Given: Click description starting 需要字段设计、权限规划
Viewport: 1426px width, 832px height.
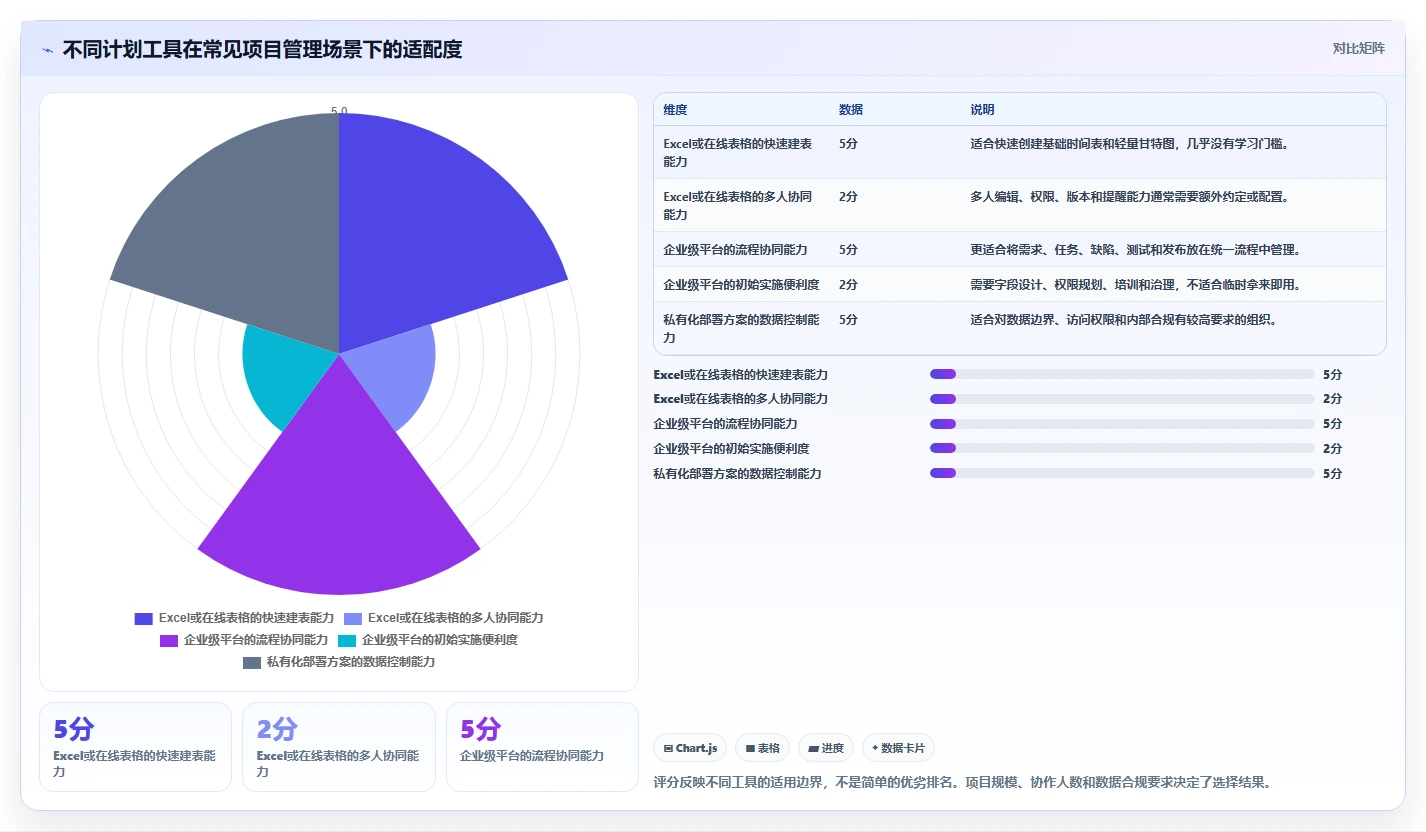Looking at the screenshot, I should tap(1135, 284).
